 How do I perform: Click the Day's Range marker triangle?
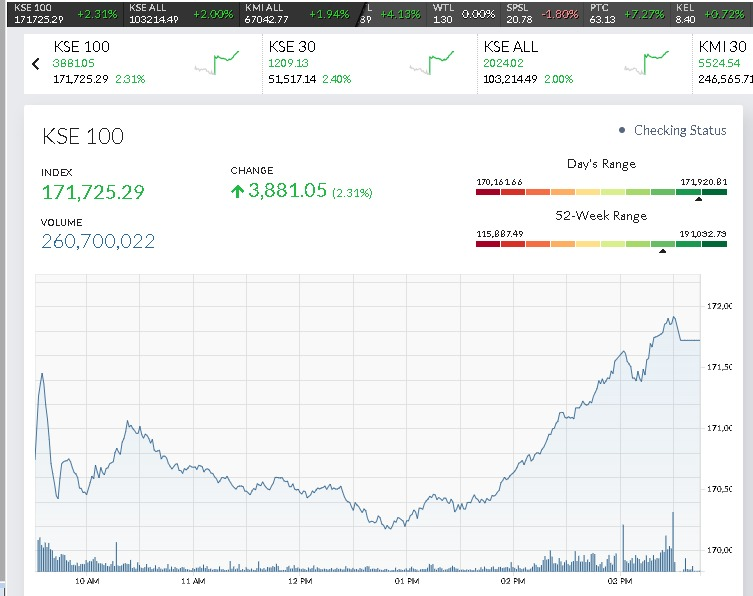coord(699,199)
